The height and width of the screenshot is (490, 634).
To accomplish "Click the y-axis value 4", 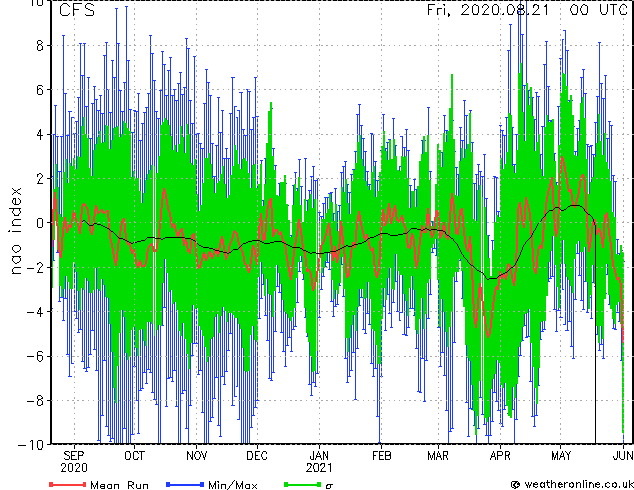I will 40,134.
